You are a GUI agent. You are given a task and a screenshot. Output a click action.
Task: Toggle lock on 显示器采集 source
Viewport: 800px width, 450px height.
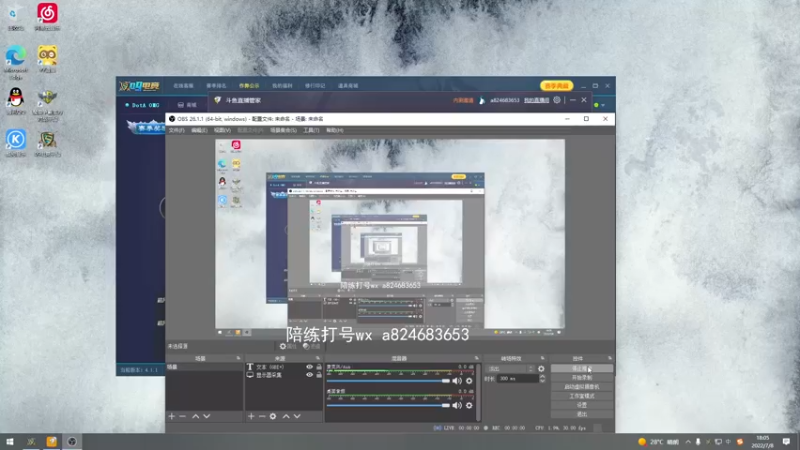[x=319, y=375]
